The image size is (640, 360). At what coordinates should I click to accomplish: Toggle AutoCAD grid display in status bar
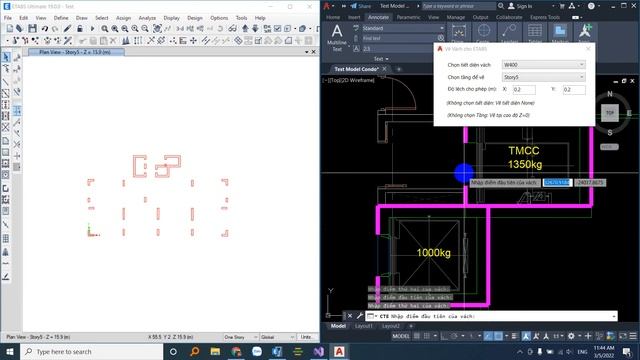point(417,336)
